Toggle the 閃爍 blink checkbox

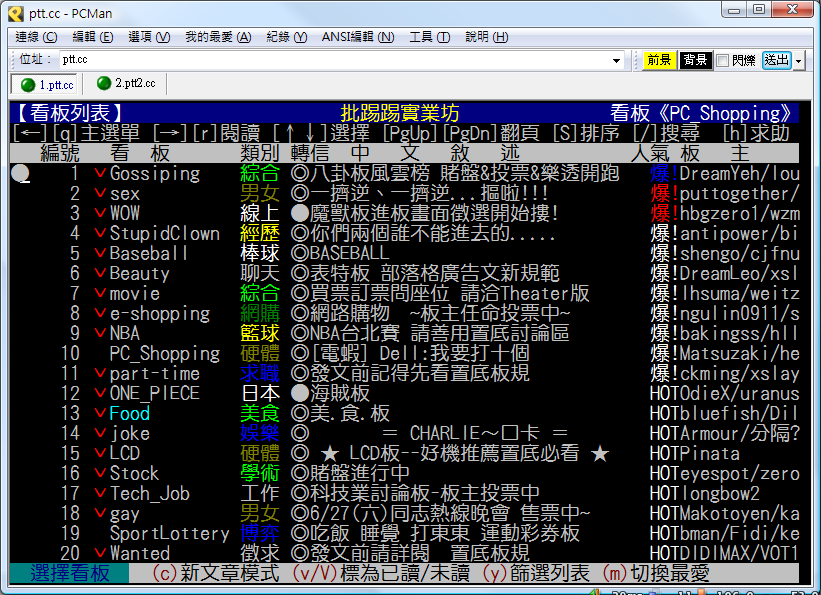pos(723,60)
